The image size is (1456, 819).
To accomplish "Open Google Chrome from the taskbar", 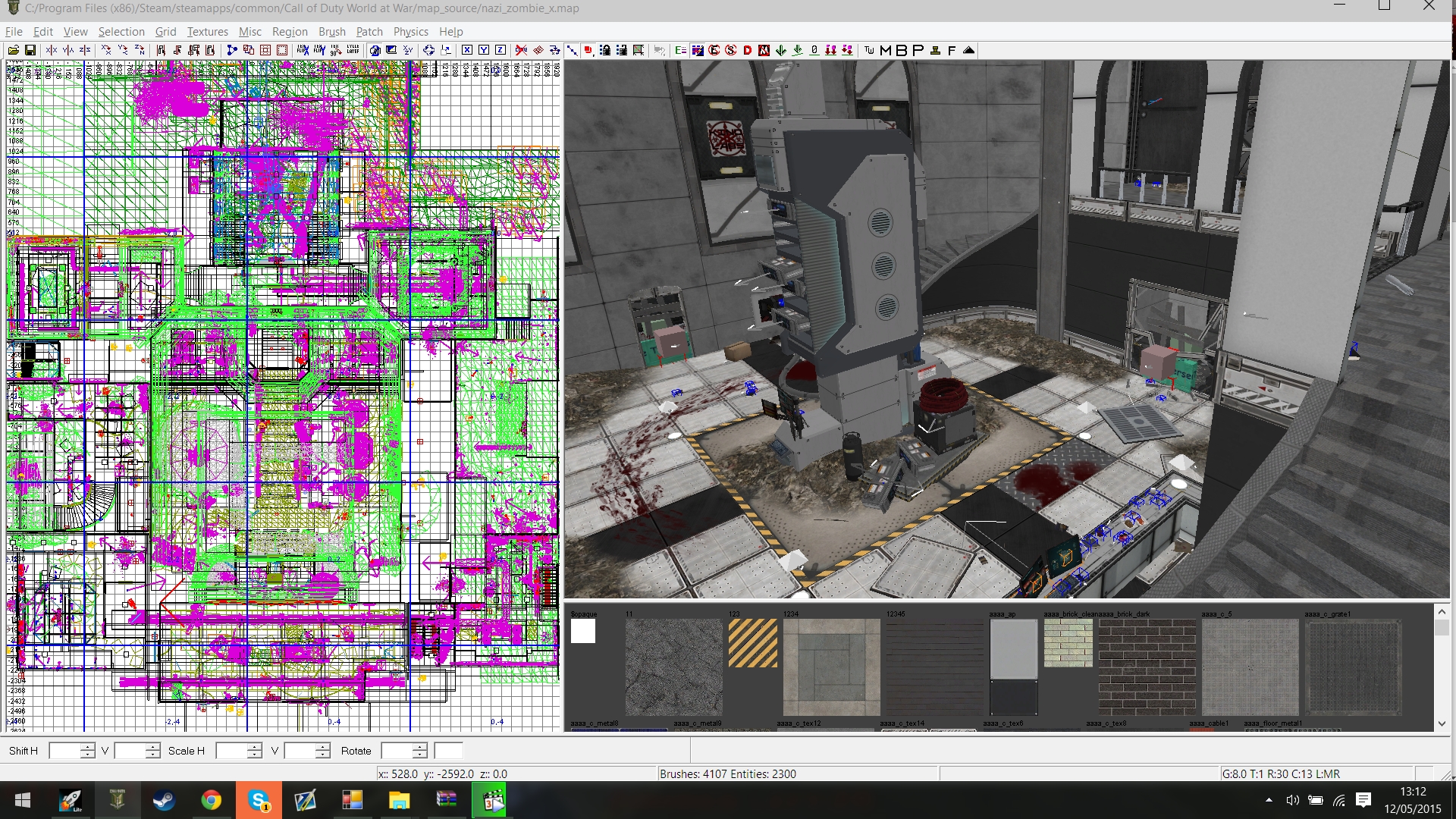I will point(211,800).
